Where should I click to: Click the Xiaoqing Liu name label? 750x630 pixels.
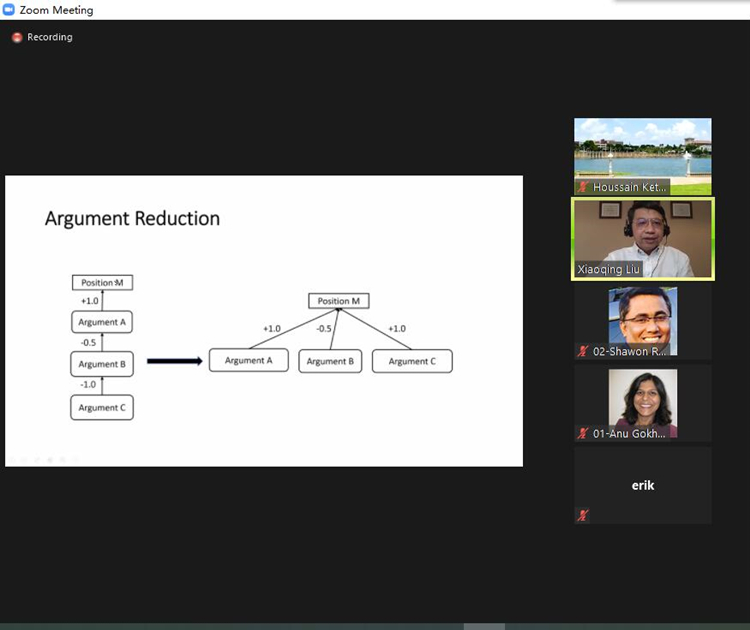[x=608, y=269]
